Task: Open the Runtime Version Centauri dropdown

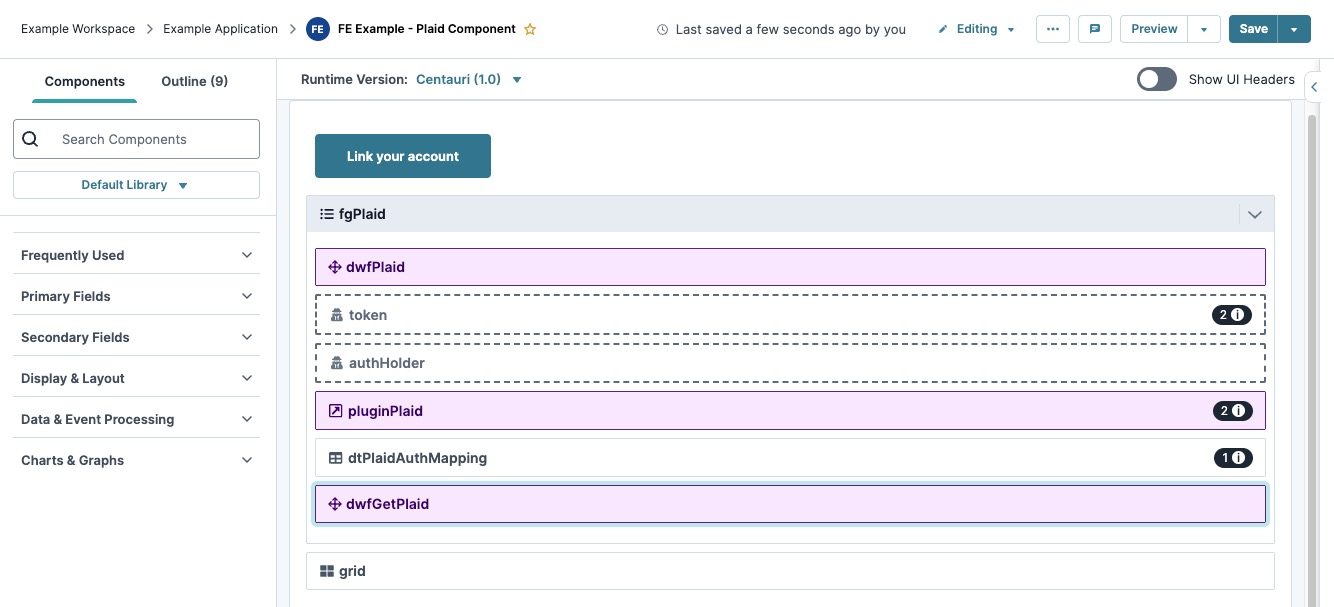Action: 469,79
